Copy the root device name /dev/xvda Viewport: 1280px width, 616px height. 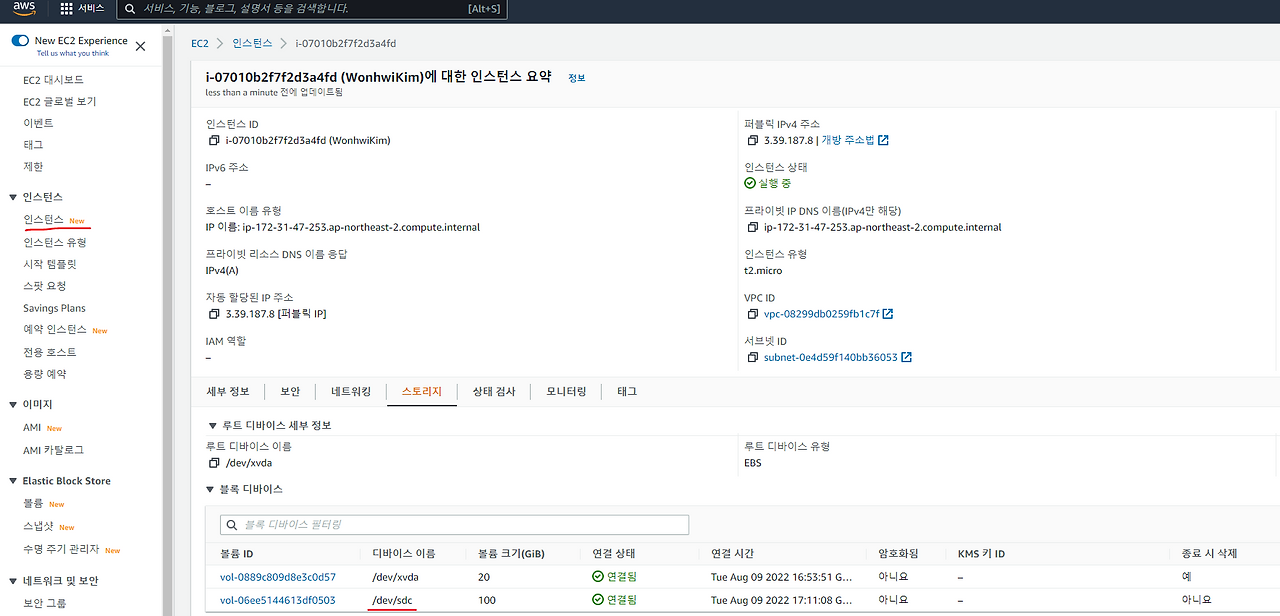[214, 463]
